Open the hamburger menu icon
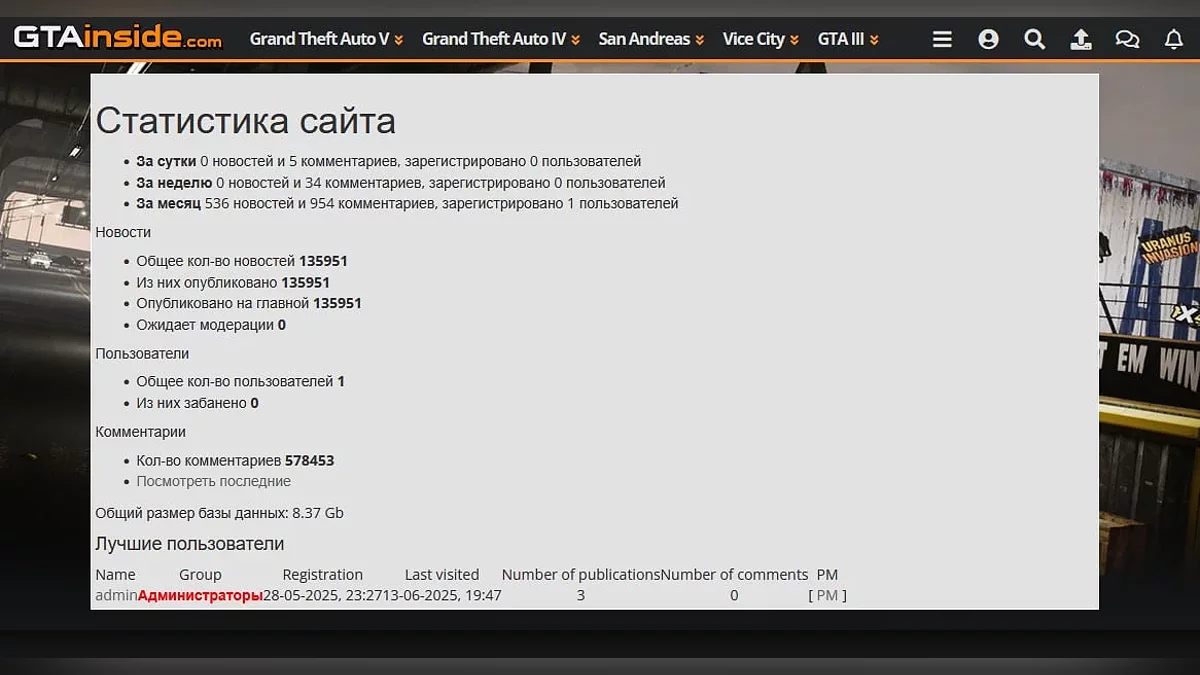Viewport: 1200px width, 675px height. pyautogui.click(x=941, y=39)
